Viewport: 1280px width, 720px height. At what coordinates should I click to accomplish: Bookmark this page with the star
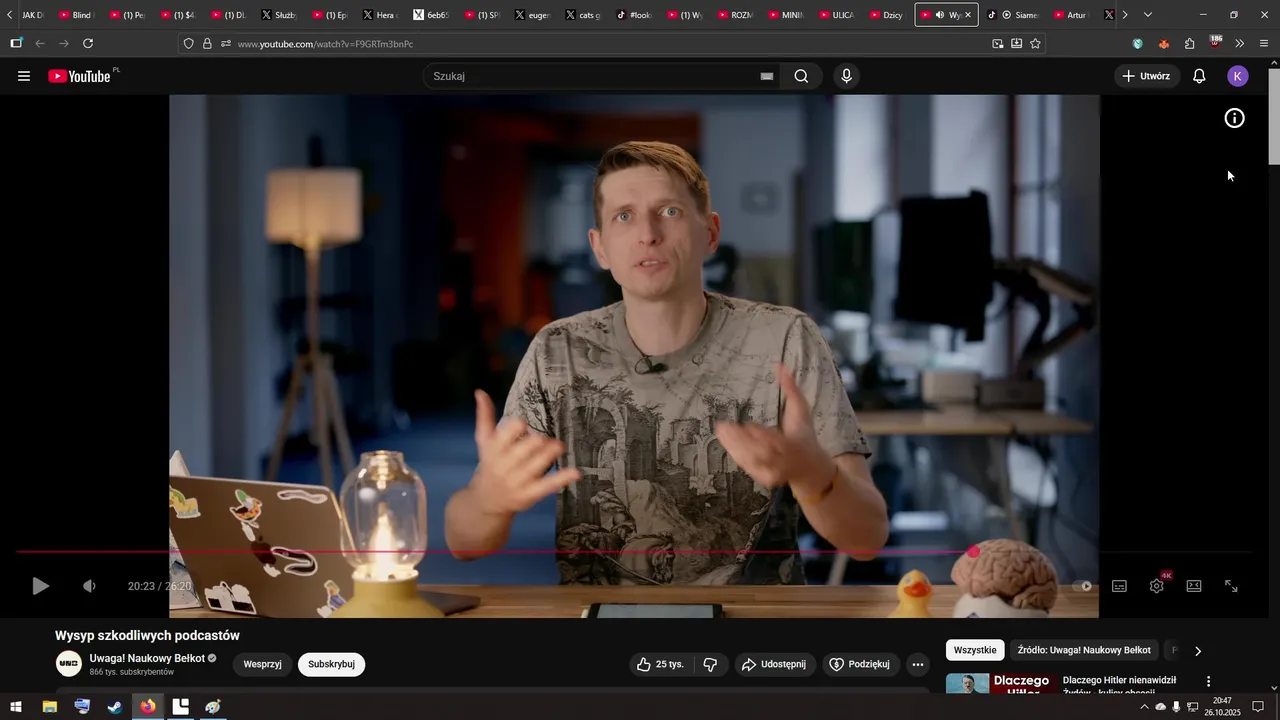[1035, 44]
